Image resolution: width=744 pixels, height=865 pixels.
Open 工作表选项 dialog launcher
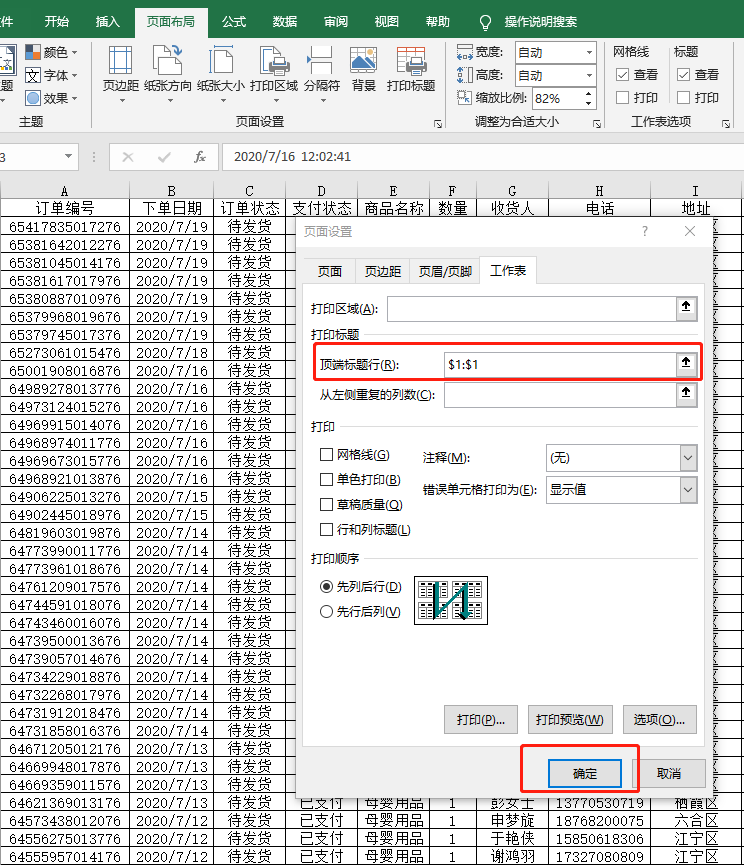[x=726, y=124]
